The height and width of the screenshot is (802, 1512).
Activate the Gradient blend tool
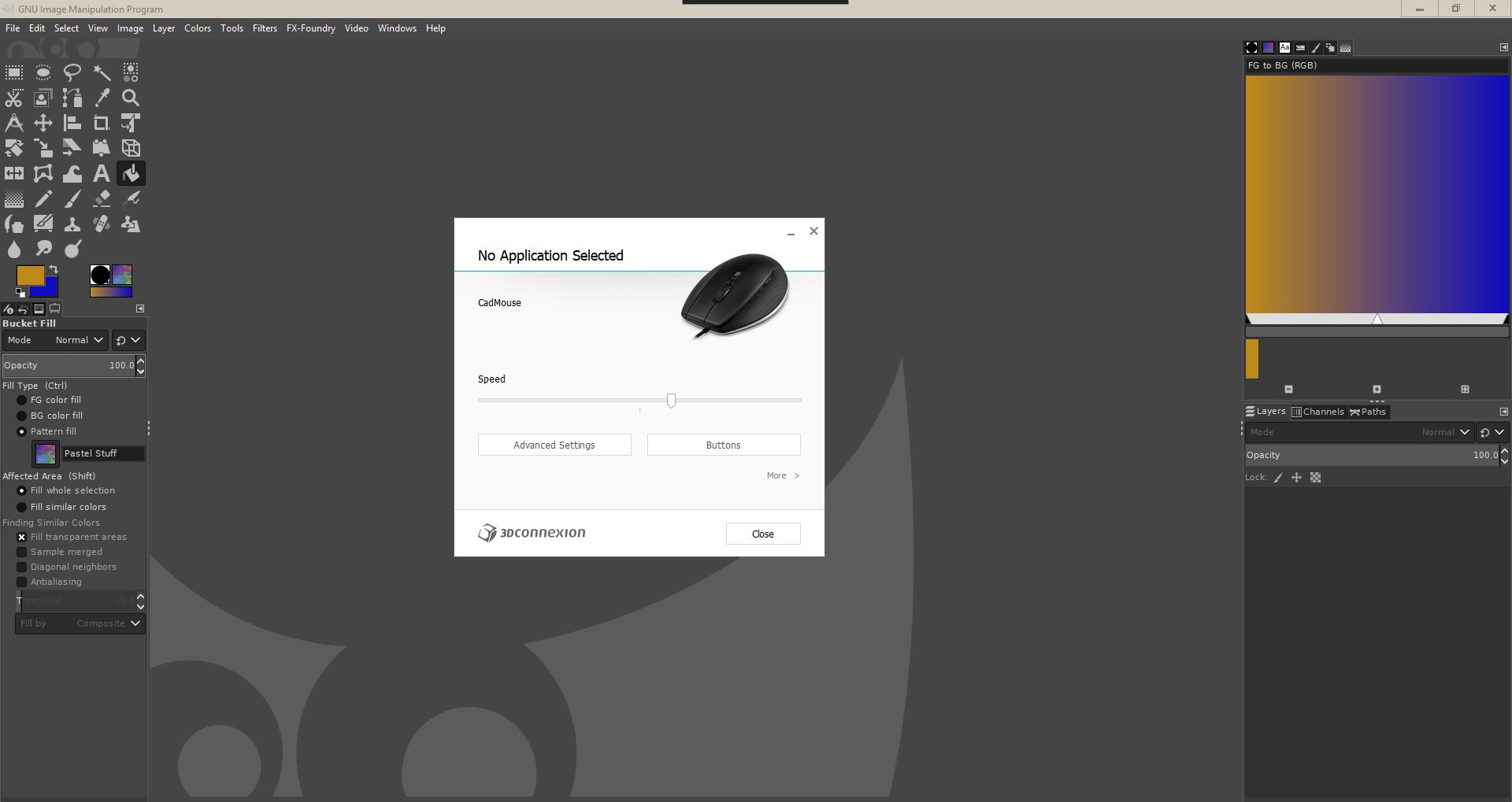click(14, 198)
